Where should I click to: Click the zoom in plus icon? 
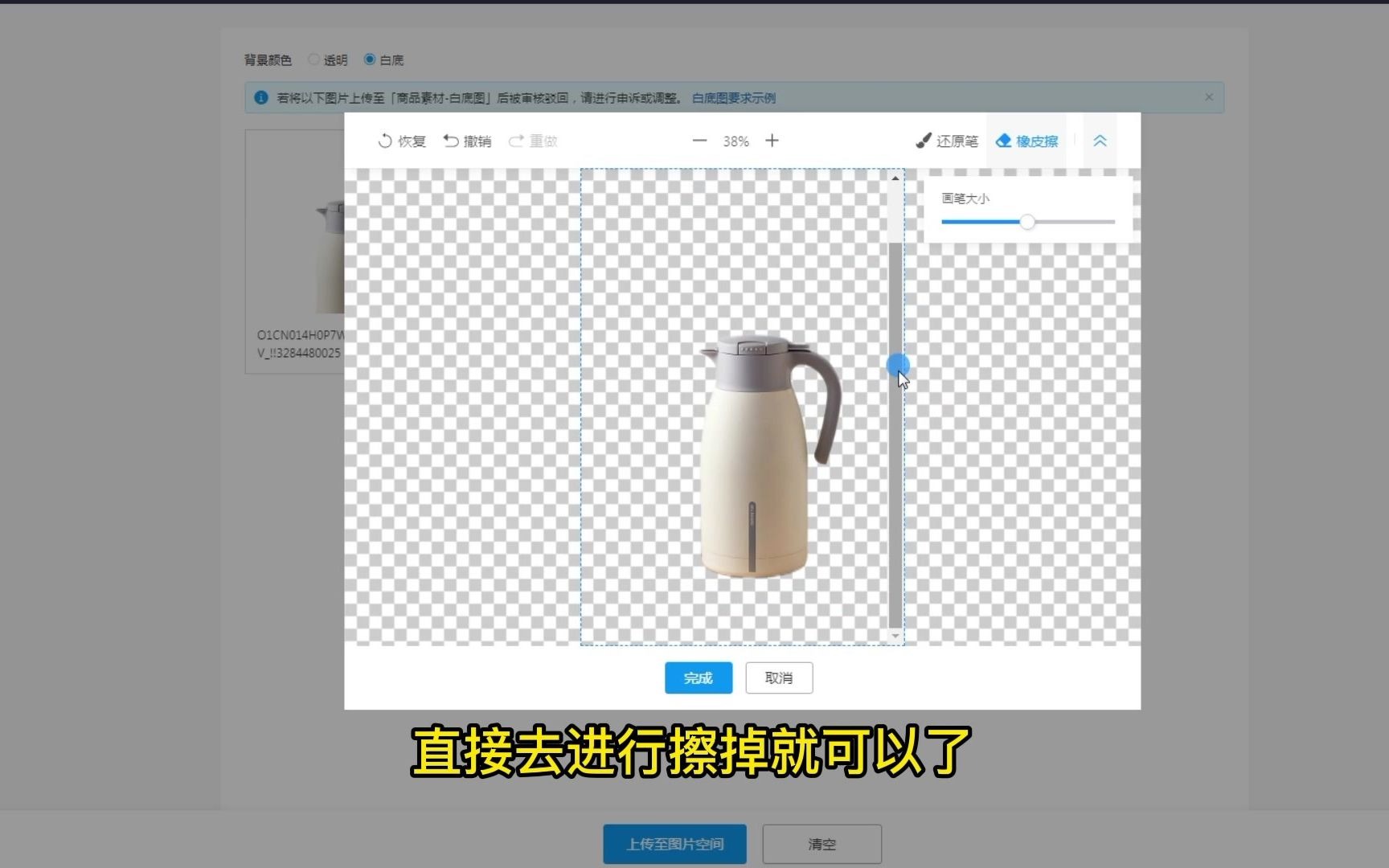click(x=771, y=141)
